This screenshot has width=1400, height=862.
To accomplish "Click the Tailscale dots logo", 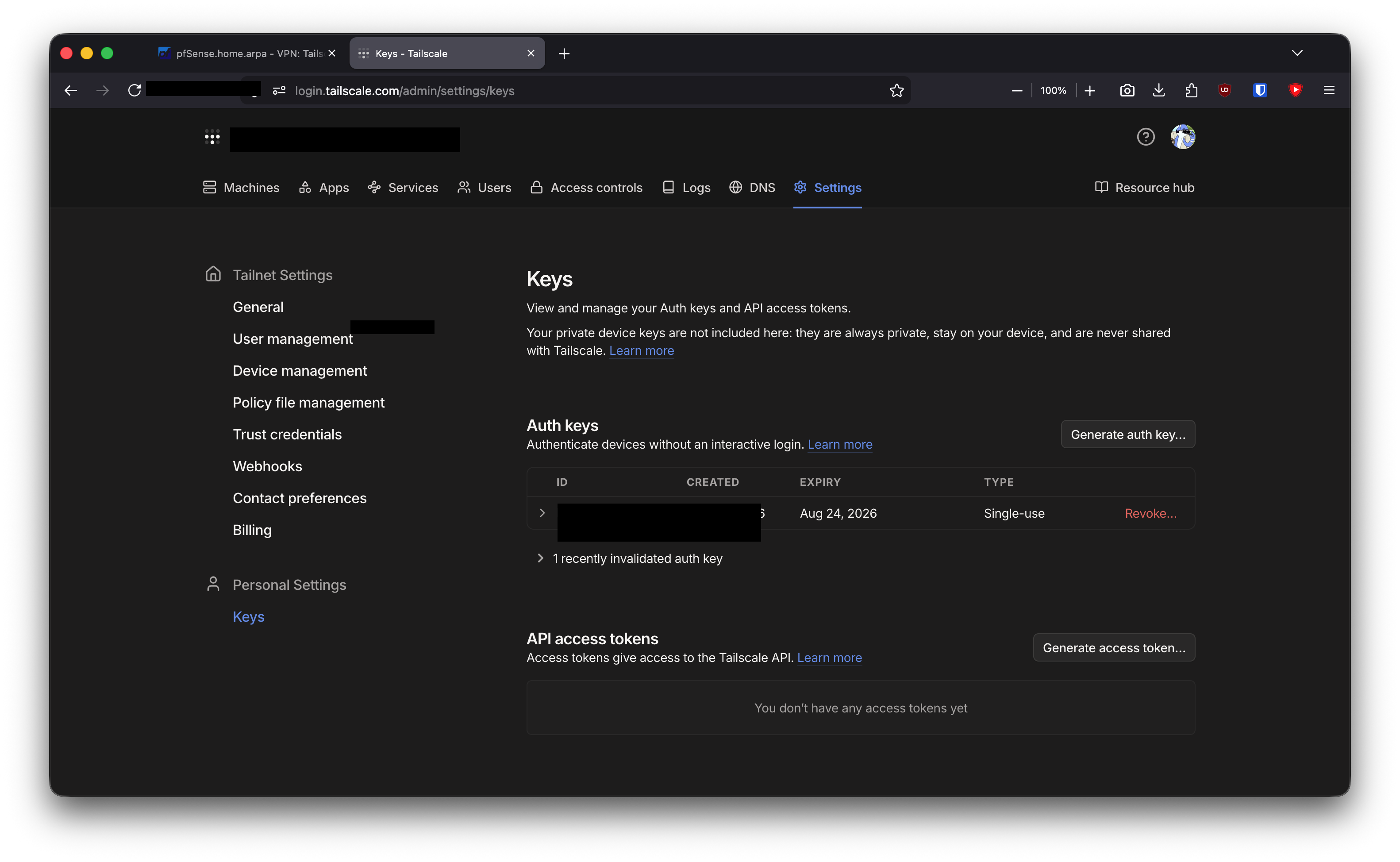I will pyautogui.click(x=212, y=137).
